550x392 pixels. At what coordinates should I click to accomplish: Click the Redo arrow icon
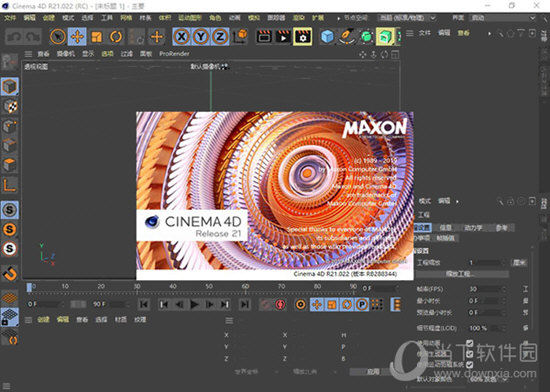click(x=33, y=36)
